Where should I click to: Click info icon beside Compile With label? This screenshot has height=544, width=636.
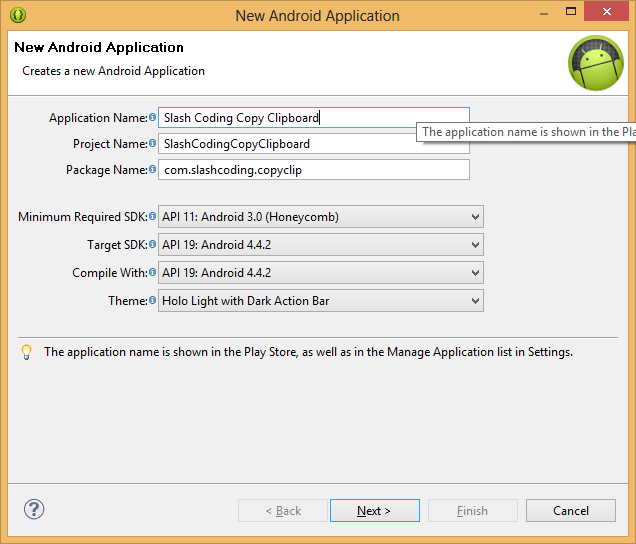152,273
